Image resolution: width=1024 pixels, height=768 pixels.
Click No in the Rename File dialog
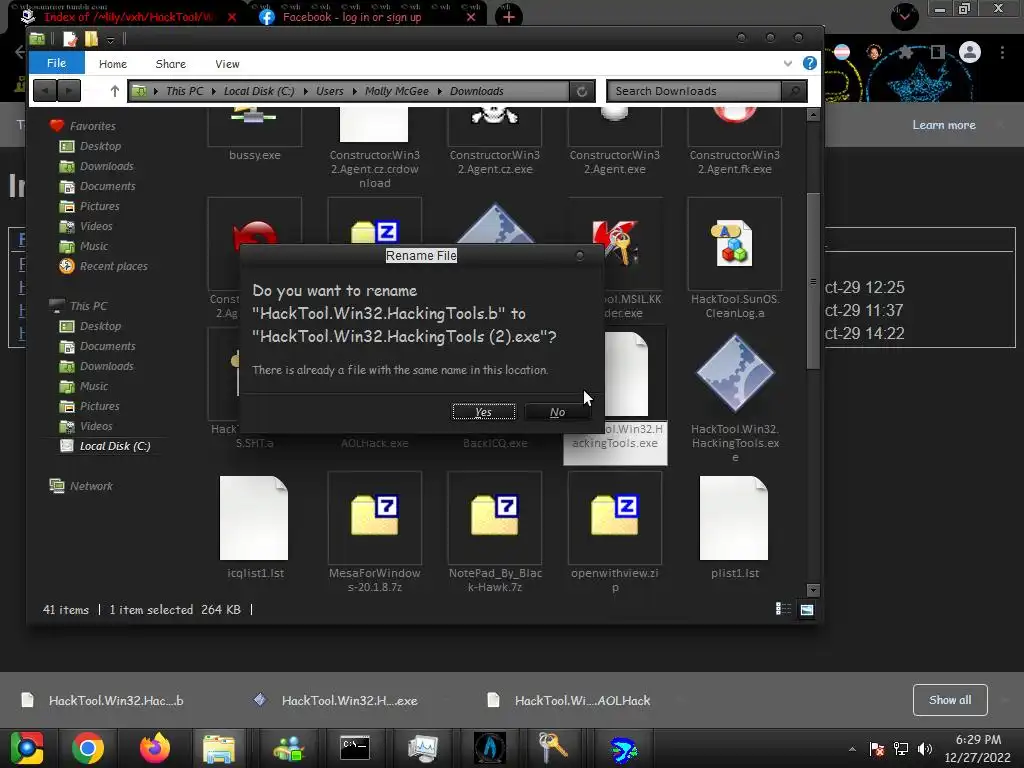click(x=557, y=411)
